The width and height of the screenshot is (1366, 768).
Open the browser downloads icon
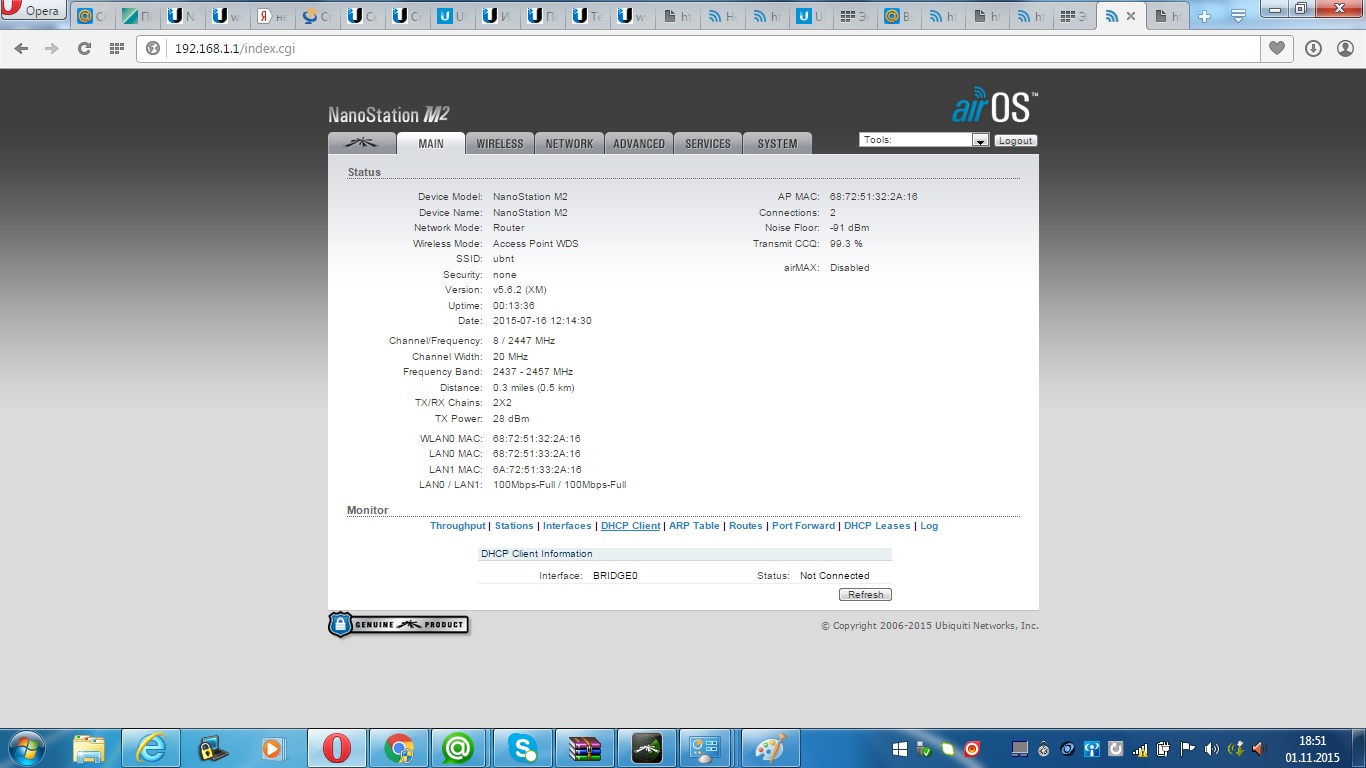coord(1313,48)
